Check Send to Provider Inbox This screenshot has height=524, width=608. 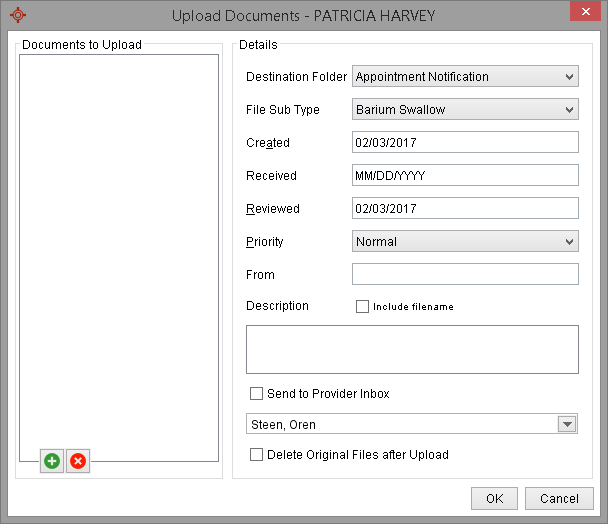(x=257, y=394)
